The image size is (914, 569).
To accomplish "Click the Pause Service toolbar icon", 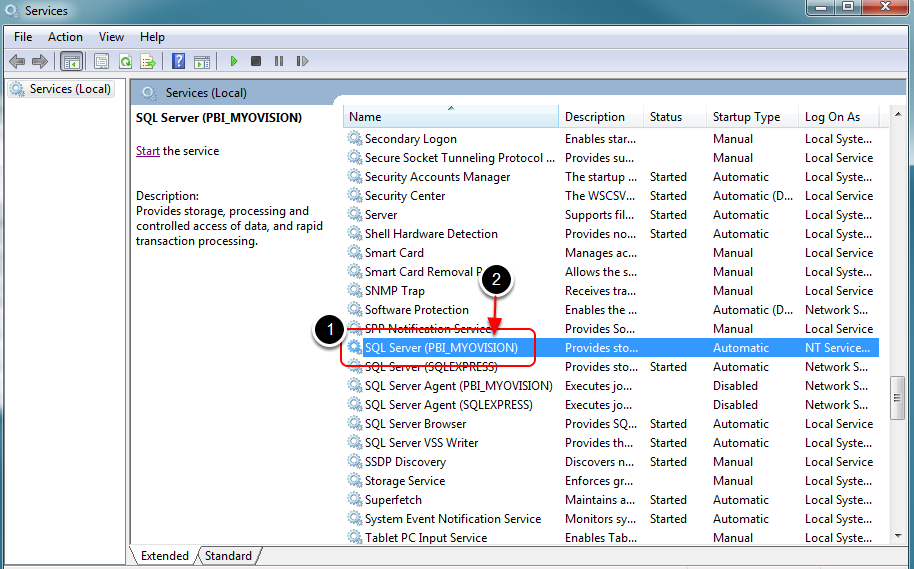I will click(279, 61).
